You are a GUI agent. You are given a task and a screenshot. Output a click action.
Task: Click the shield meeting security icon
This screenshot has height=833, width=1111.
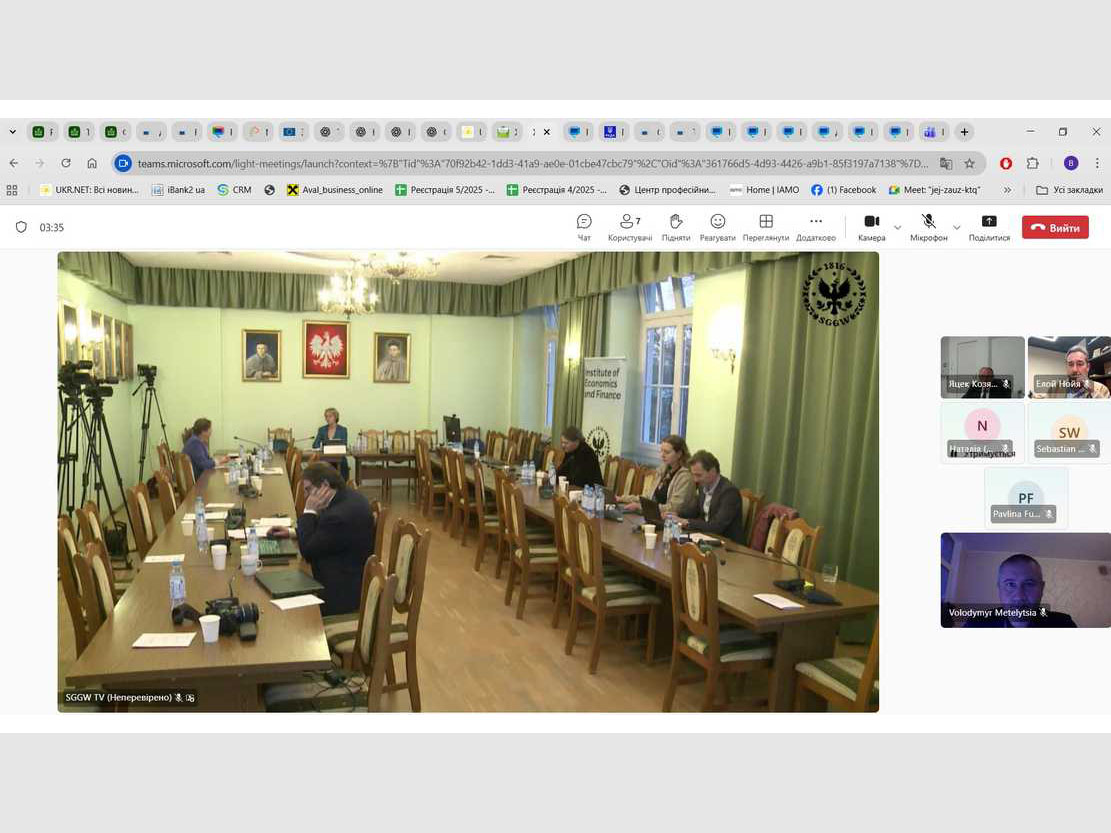tap(21, 227)
